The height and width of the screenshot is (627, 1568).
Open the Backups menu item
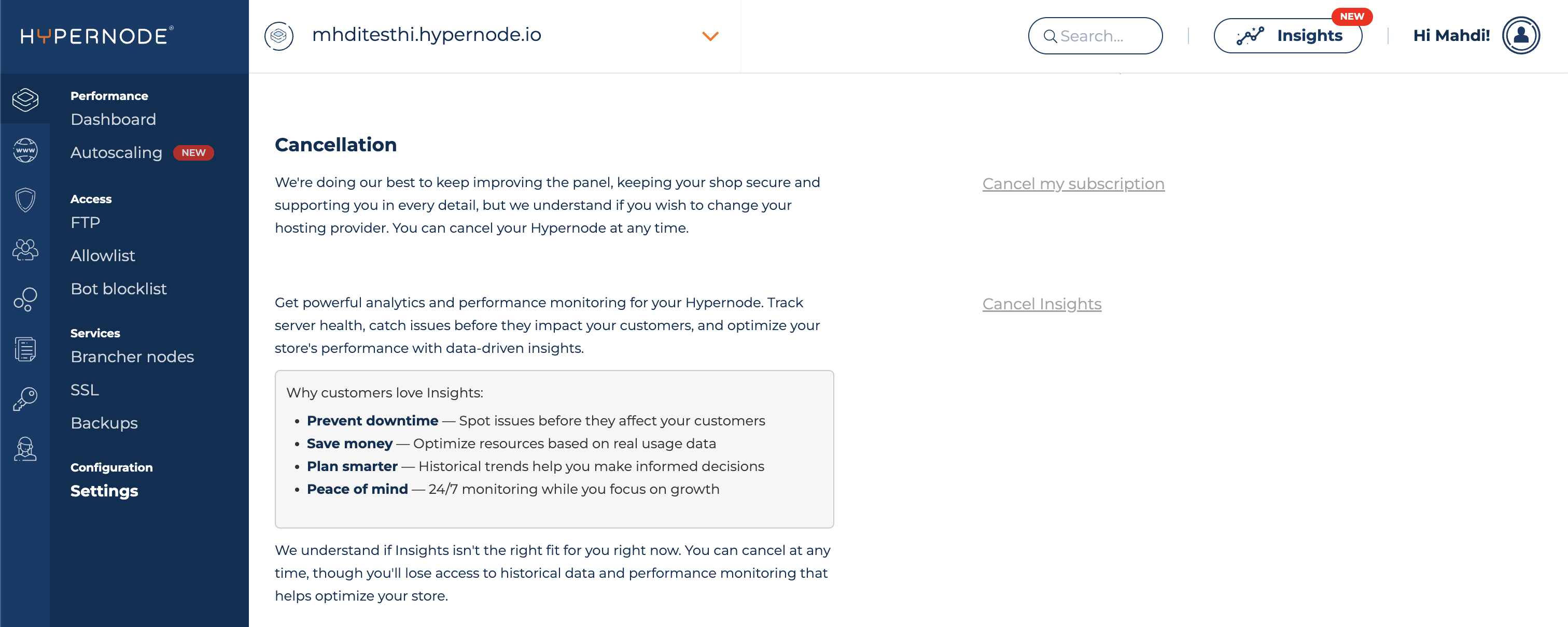point(104,423)
